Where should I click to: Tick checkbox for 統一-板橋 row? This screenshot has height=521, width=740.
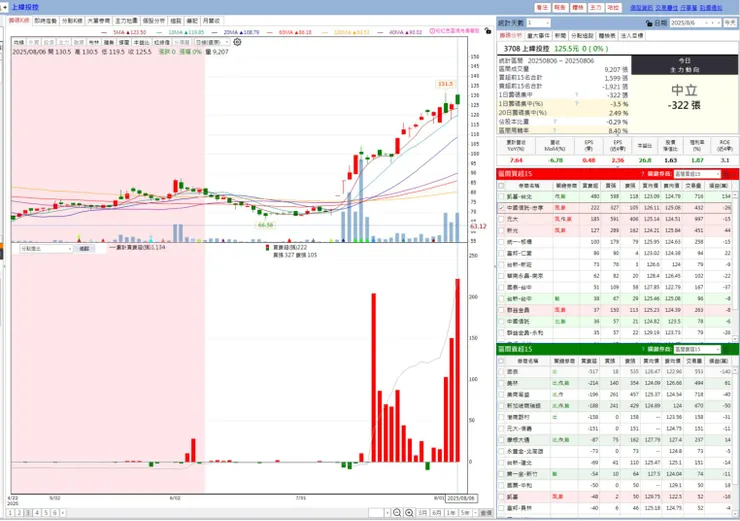click(x=501, y=242)
